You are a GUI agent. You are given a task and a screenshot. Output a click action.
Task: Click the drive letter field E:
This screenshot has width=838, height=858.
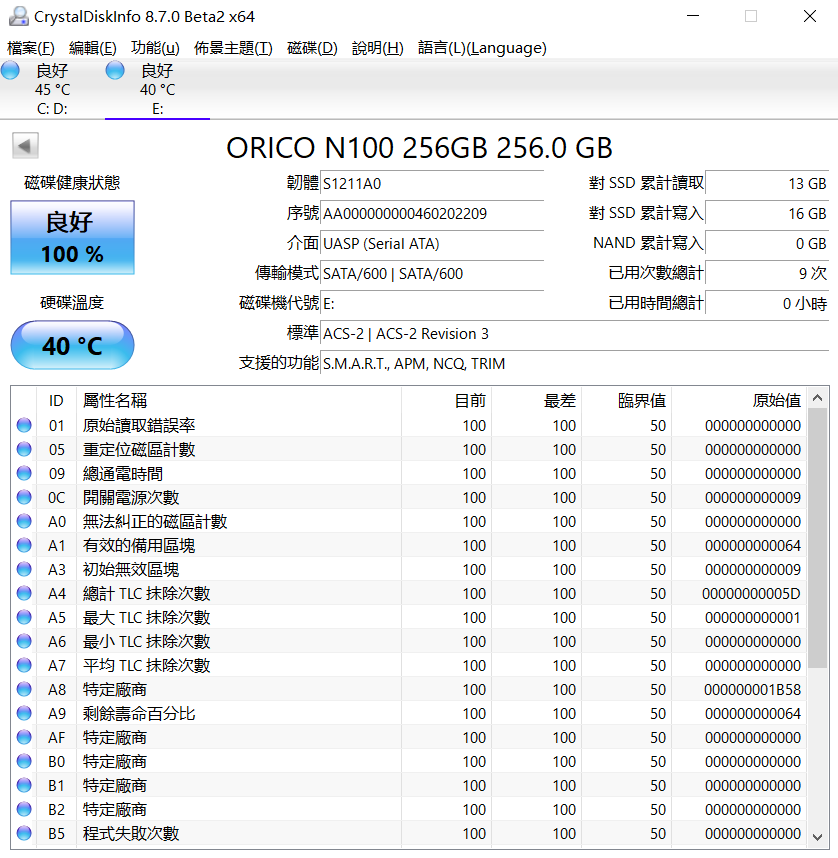coord(432,304)
